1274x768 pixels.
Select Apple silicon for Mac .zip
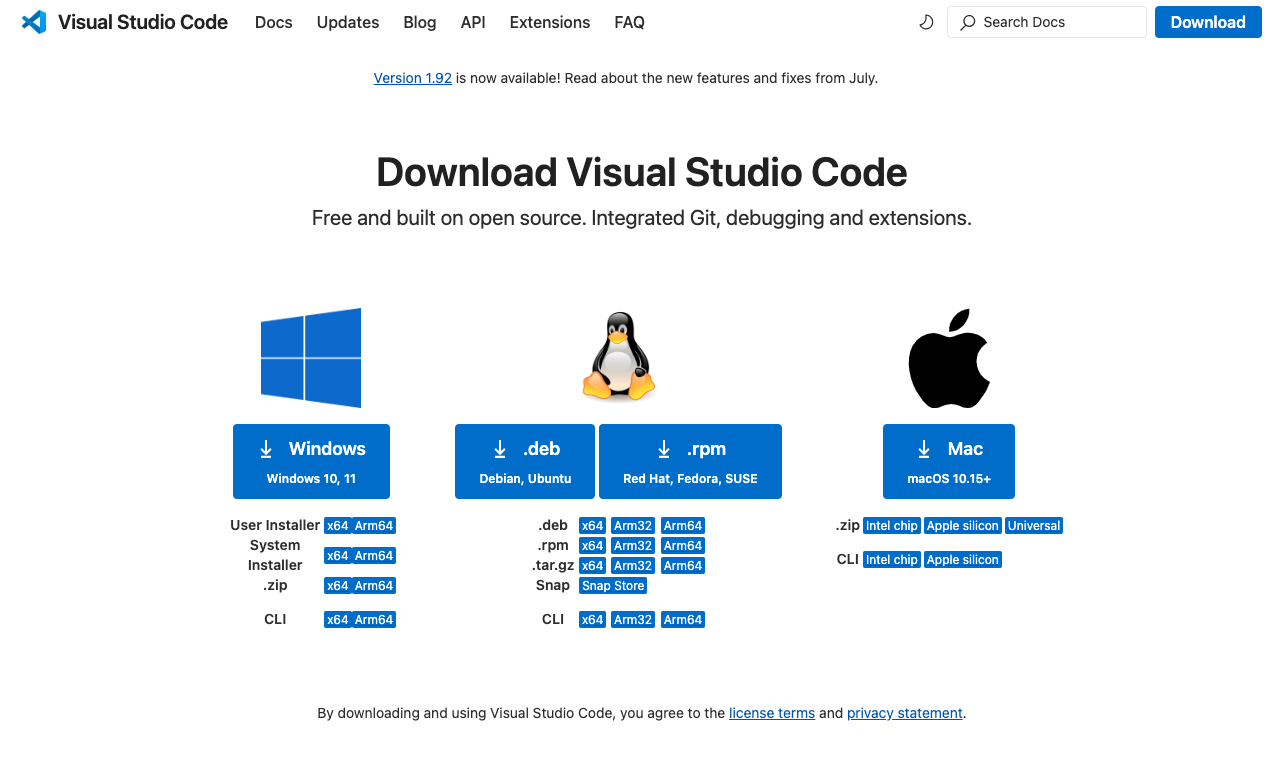(963, 526)
